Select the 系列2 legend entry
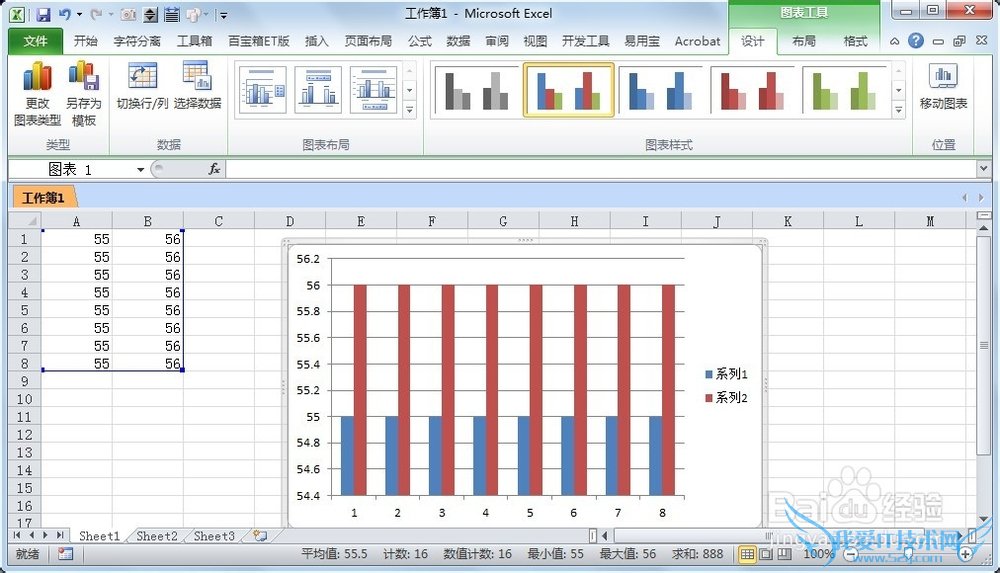The image size is (1000, 573). [x=726, y=398]
